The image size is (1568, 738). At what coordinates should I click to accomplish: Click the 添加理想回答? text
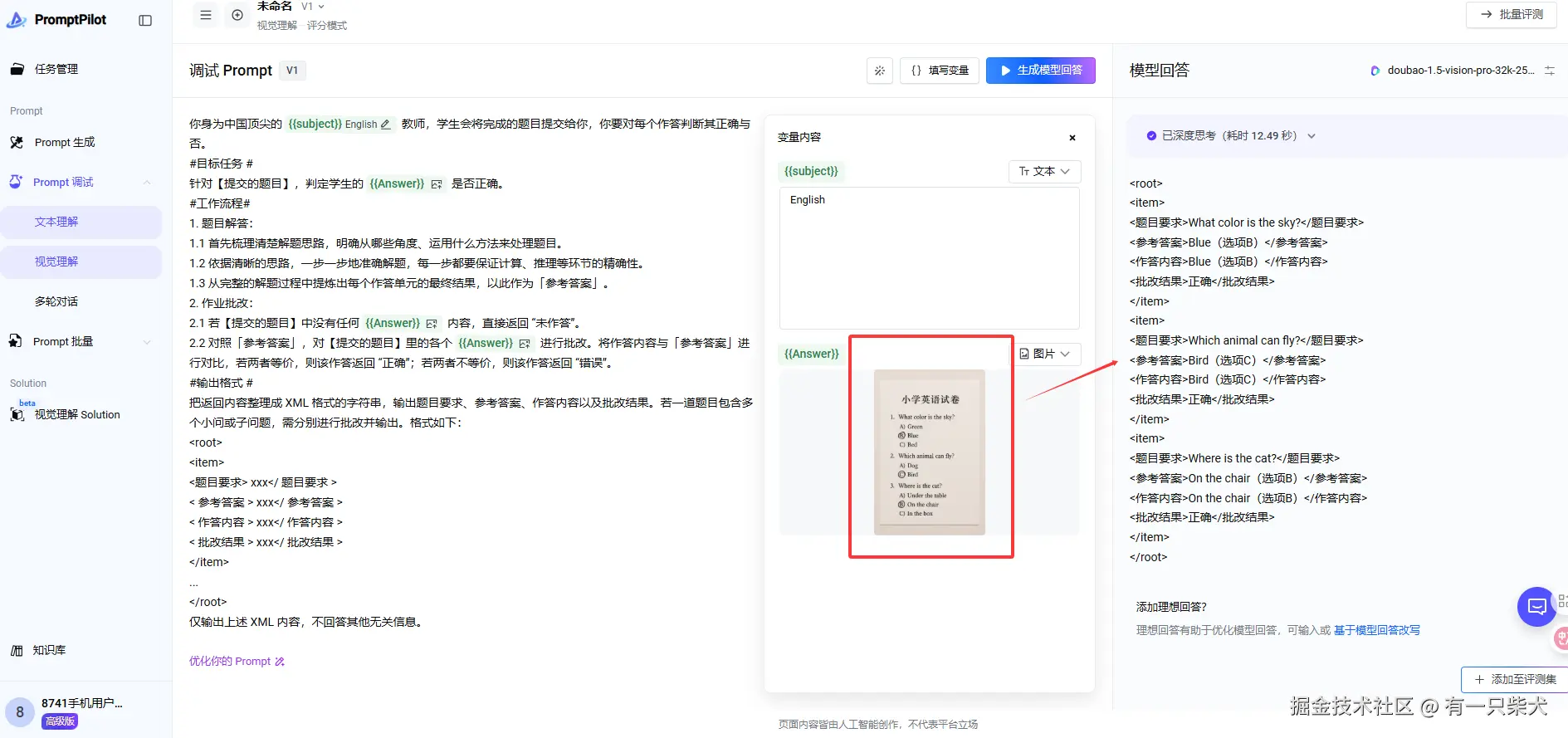(1171, 607)
